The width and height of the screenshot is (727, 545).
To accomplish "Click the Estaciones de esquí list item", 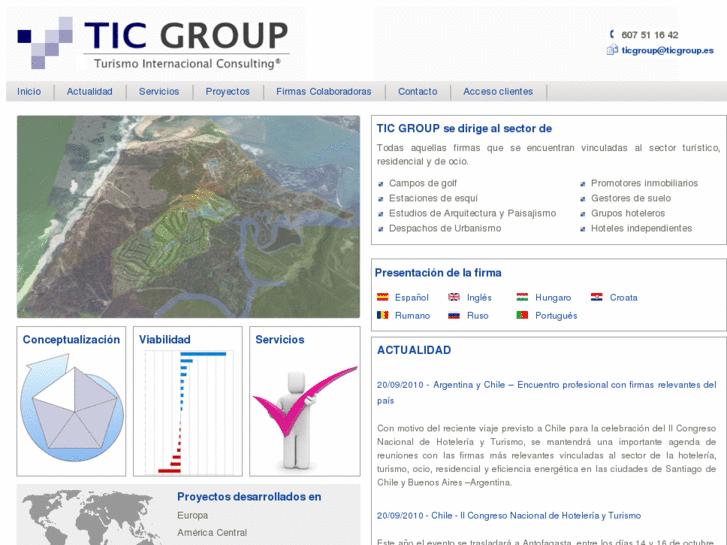I will (433, 198).
